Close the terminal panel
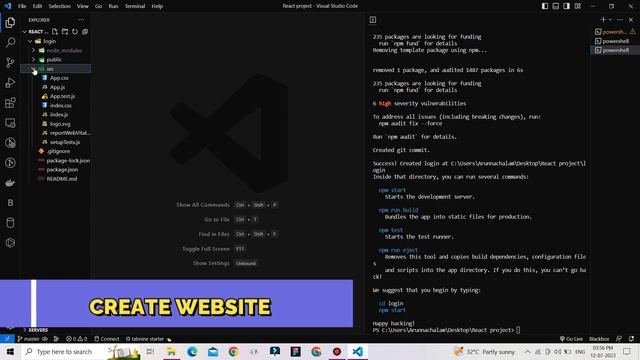 tap(631, 20)
